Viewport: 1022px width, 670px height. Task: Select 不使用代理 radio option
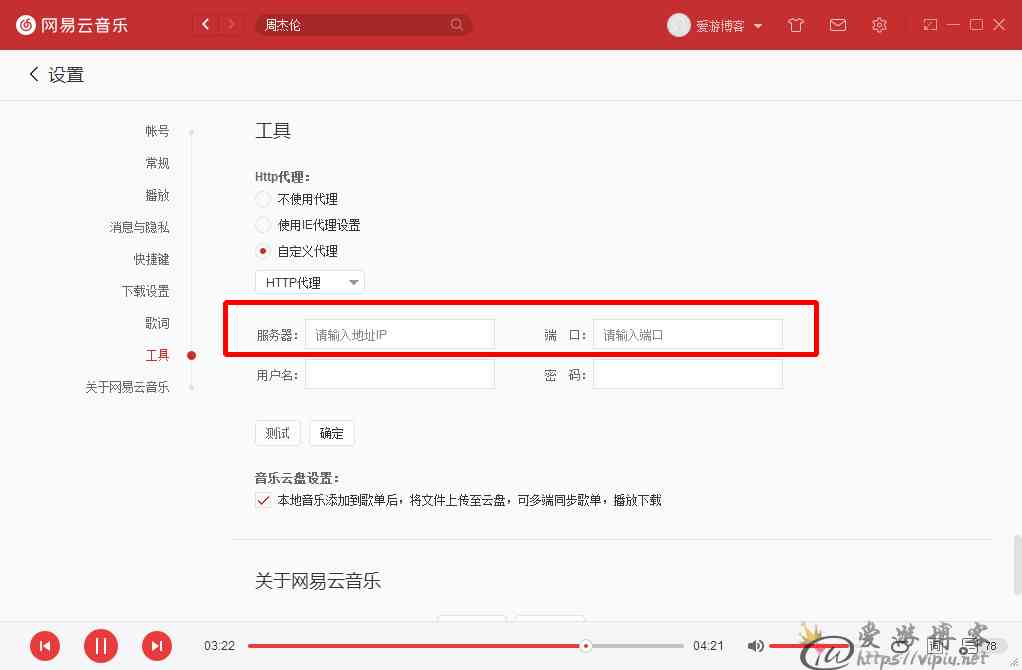pyautogui.click(x=263, y=199)
